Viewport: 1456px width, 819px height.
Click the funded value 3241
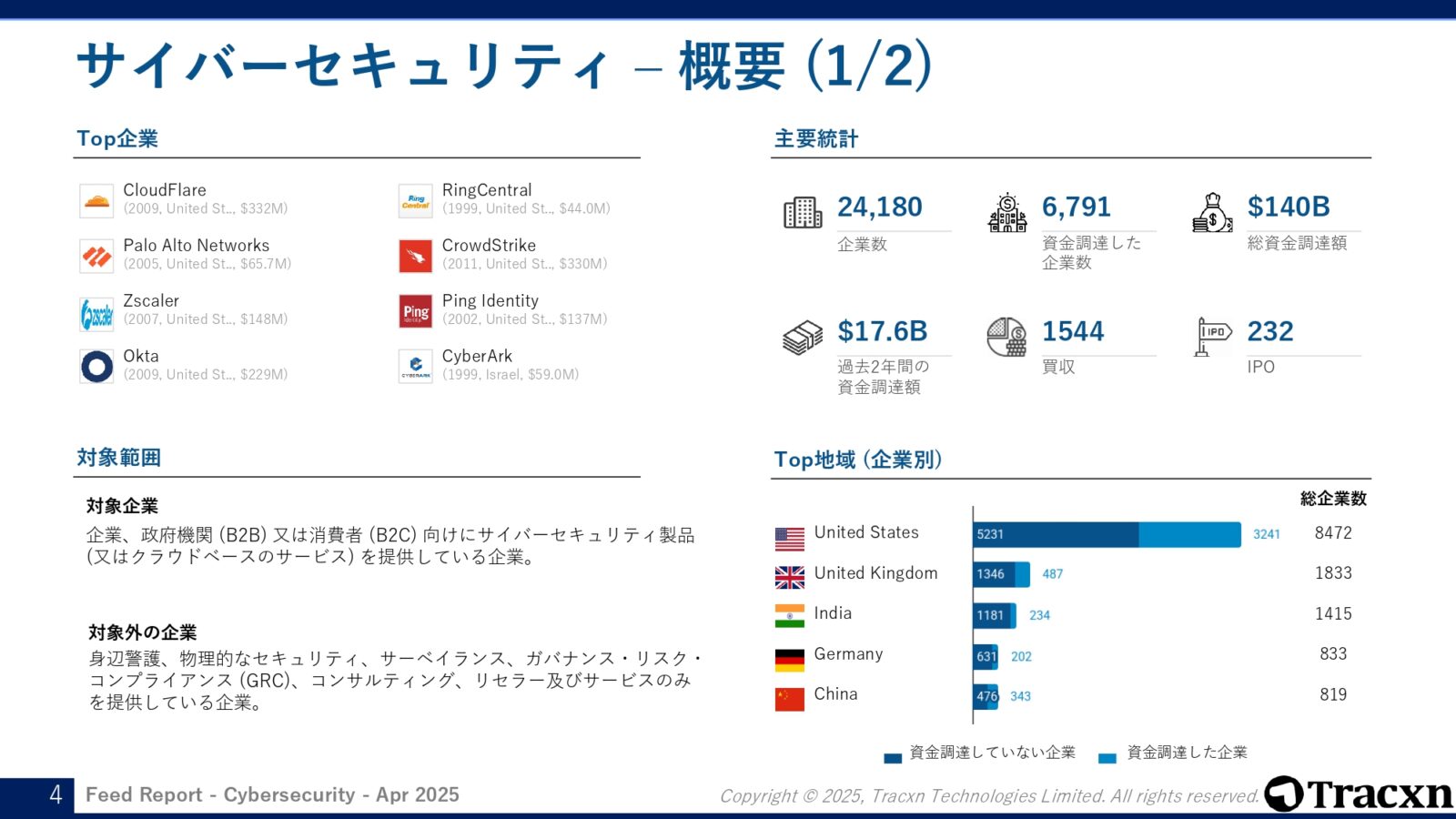click(1267, 535)
